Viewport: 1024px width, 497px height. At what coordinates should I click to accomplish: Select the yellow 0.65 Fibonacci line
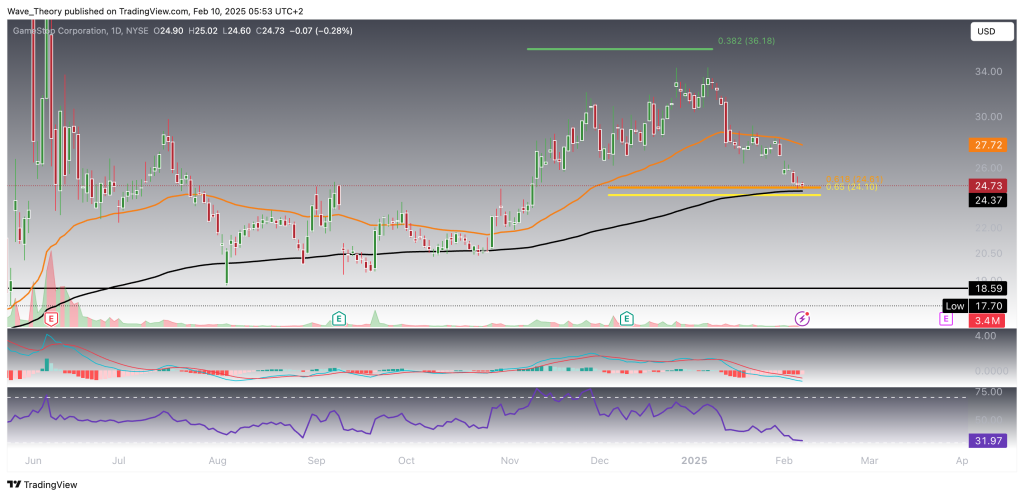pos(714,195)
